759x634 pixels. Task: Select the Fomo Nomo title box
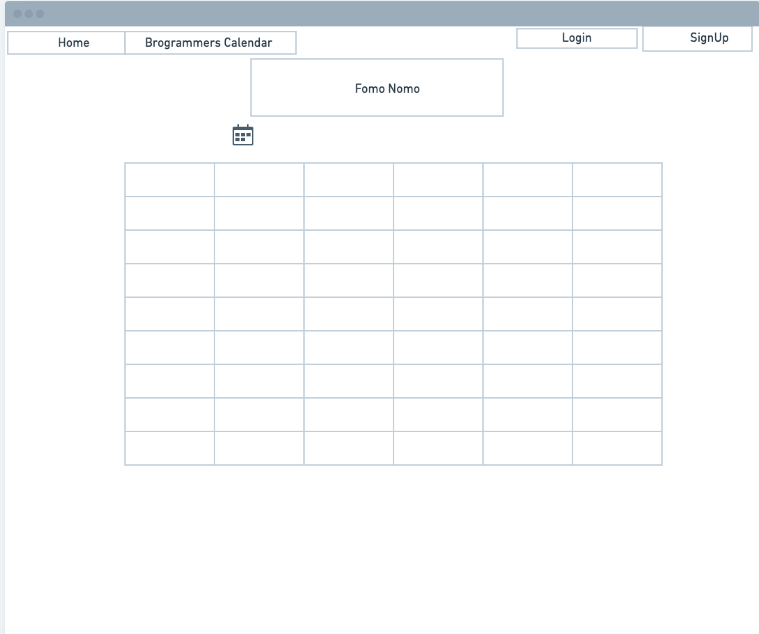pos(377,88)
